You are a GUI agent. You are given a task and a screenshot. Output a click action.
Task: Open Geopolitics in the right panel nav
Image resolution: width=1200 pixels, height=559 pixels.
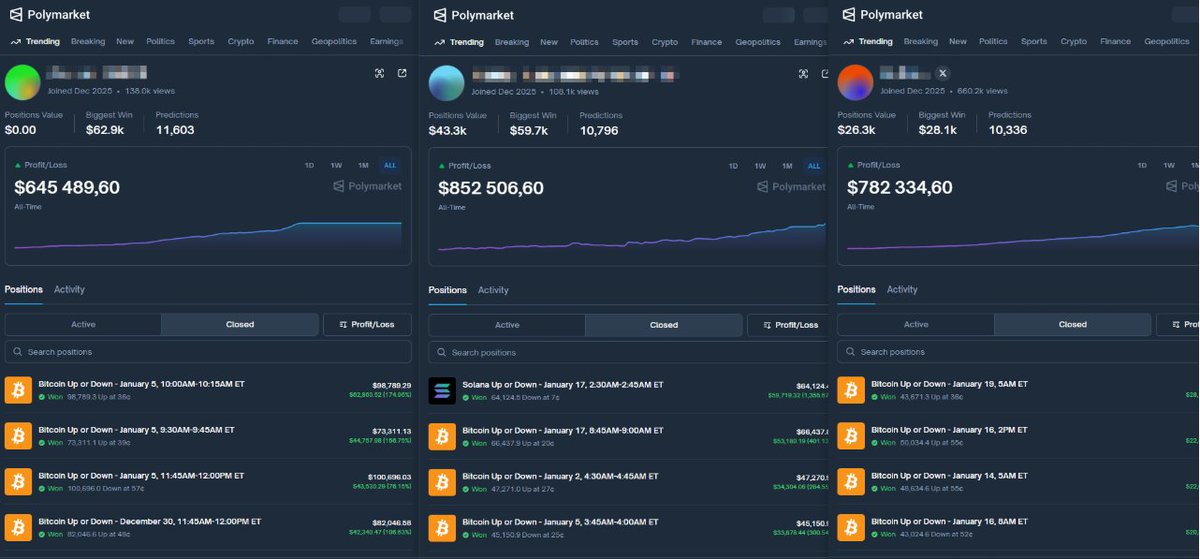pos(1167,42)
